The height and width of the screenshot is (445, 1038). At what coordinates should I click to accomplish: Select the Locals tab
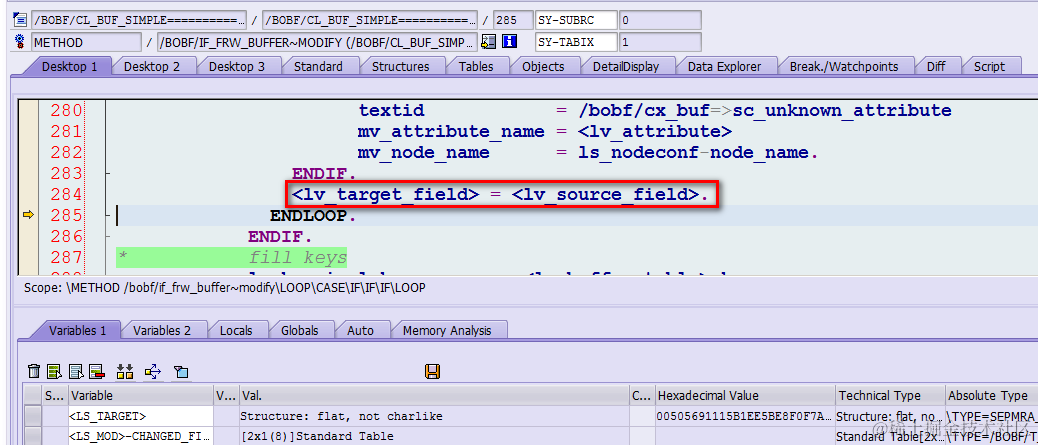tap(236, 330)
